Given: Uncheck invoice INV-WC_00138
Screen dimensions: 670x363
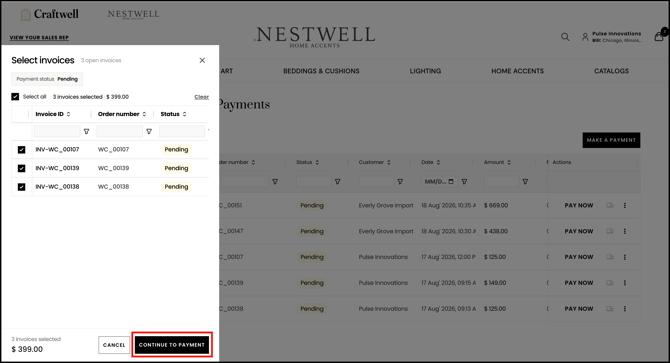Looking at the screenshot, I should tap(21, 187).
